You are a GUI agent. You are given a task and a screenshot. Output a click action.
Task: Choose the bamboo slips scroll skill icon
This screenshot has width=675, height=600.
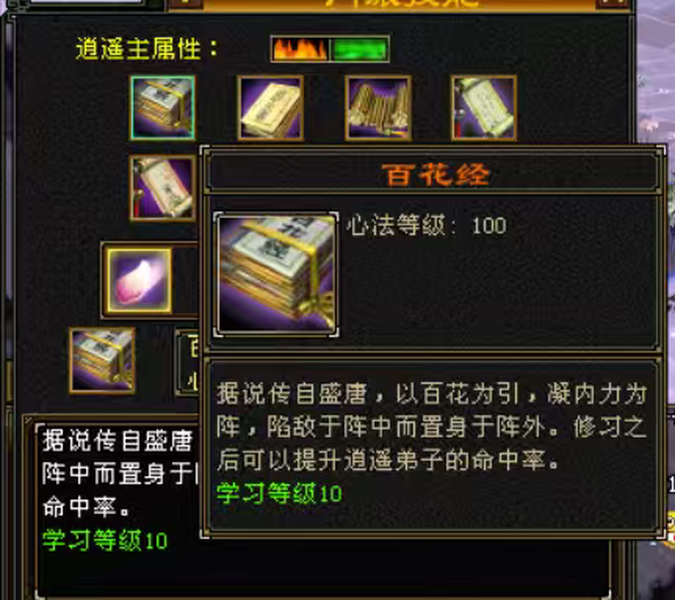tap(378, 108)
